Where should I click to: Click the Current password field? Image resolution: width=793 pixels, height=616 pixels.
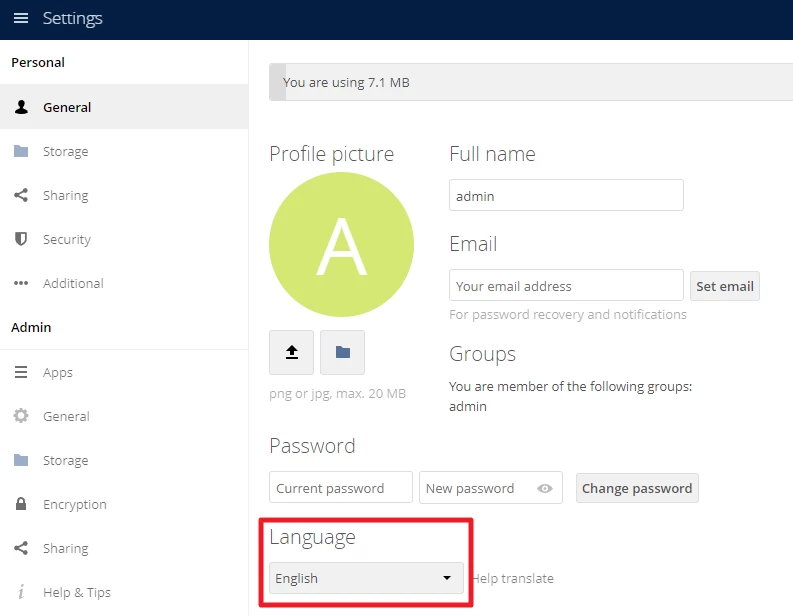coord(340,488)
